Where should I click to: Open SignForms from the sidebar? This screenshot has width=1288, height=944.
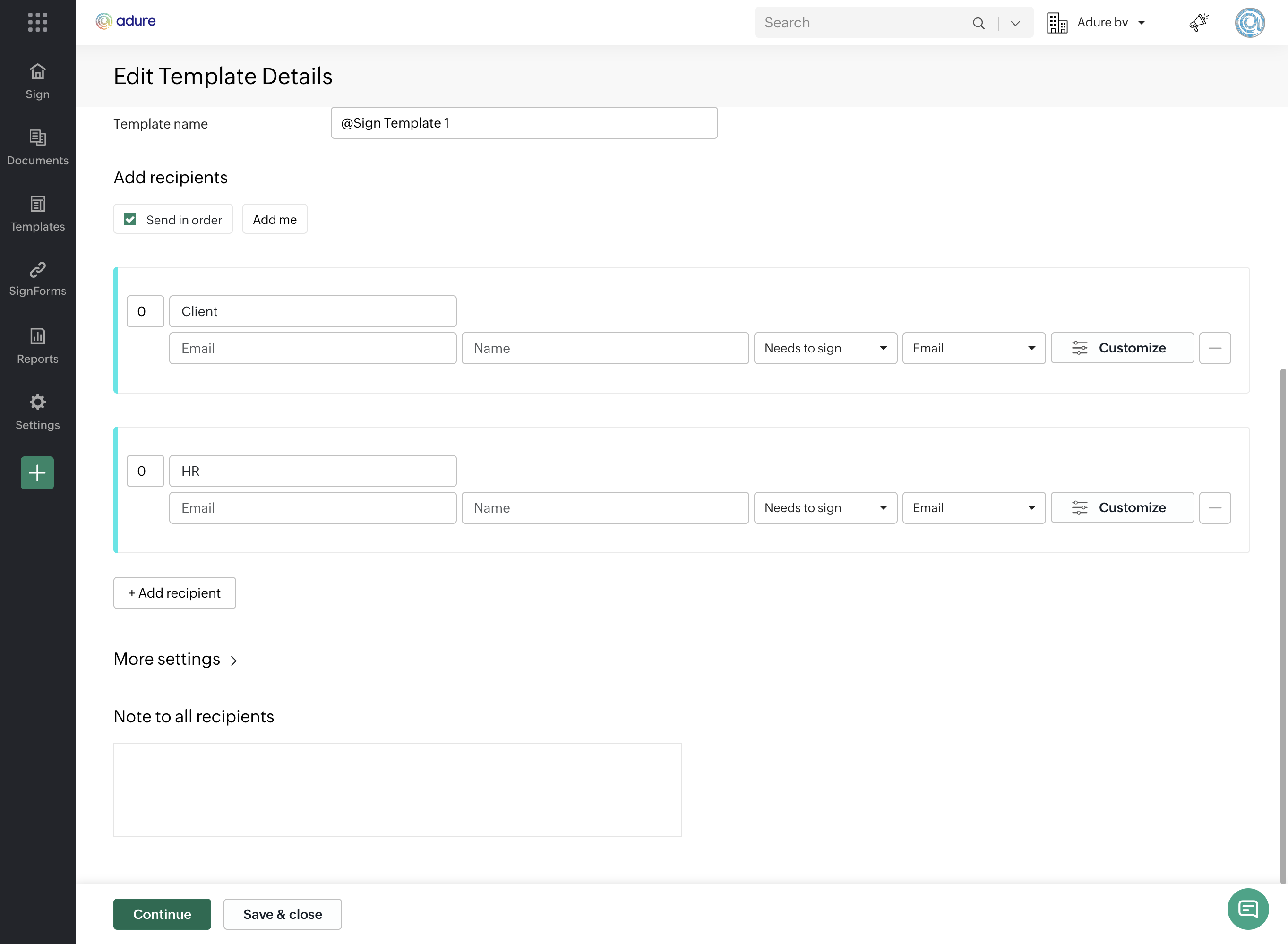(38, 279)
